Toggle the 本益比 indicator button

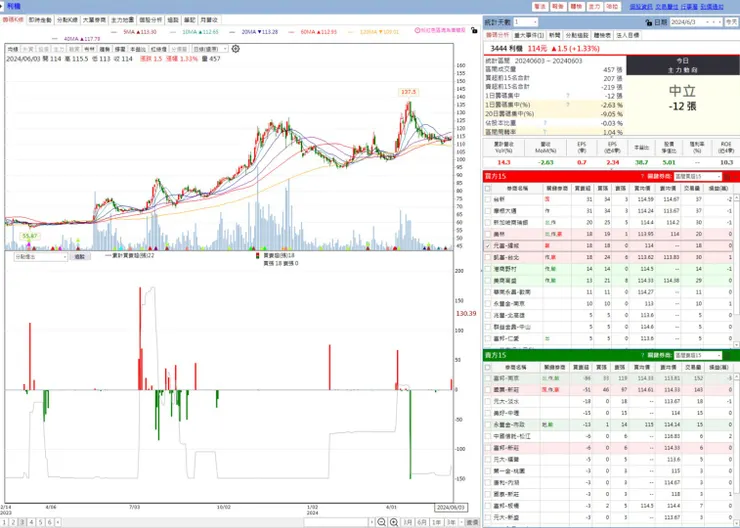[138, 49]
